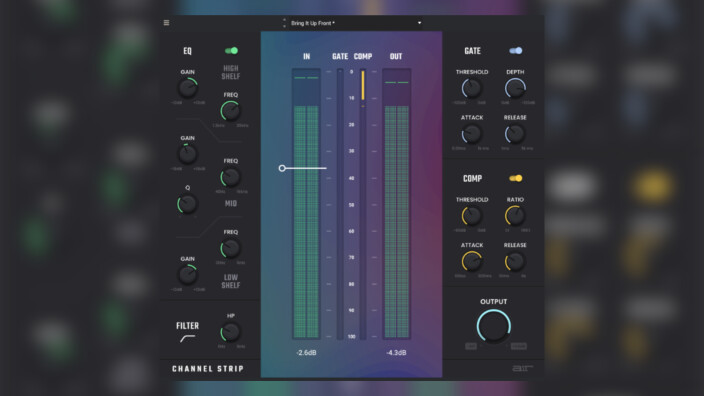Click the COMP heading in the right panel
The image size is (704, 396).
[472, 179]
